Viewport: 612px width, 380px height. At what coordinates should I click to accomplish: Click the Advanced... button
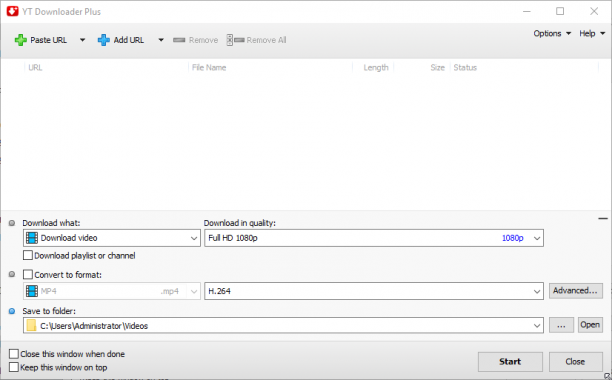(x=576, y=291)
